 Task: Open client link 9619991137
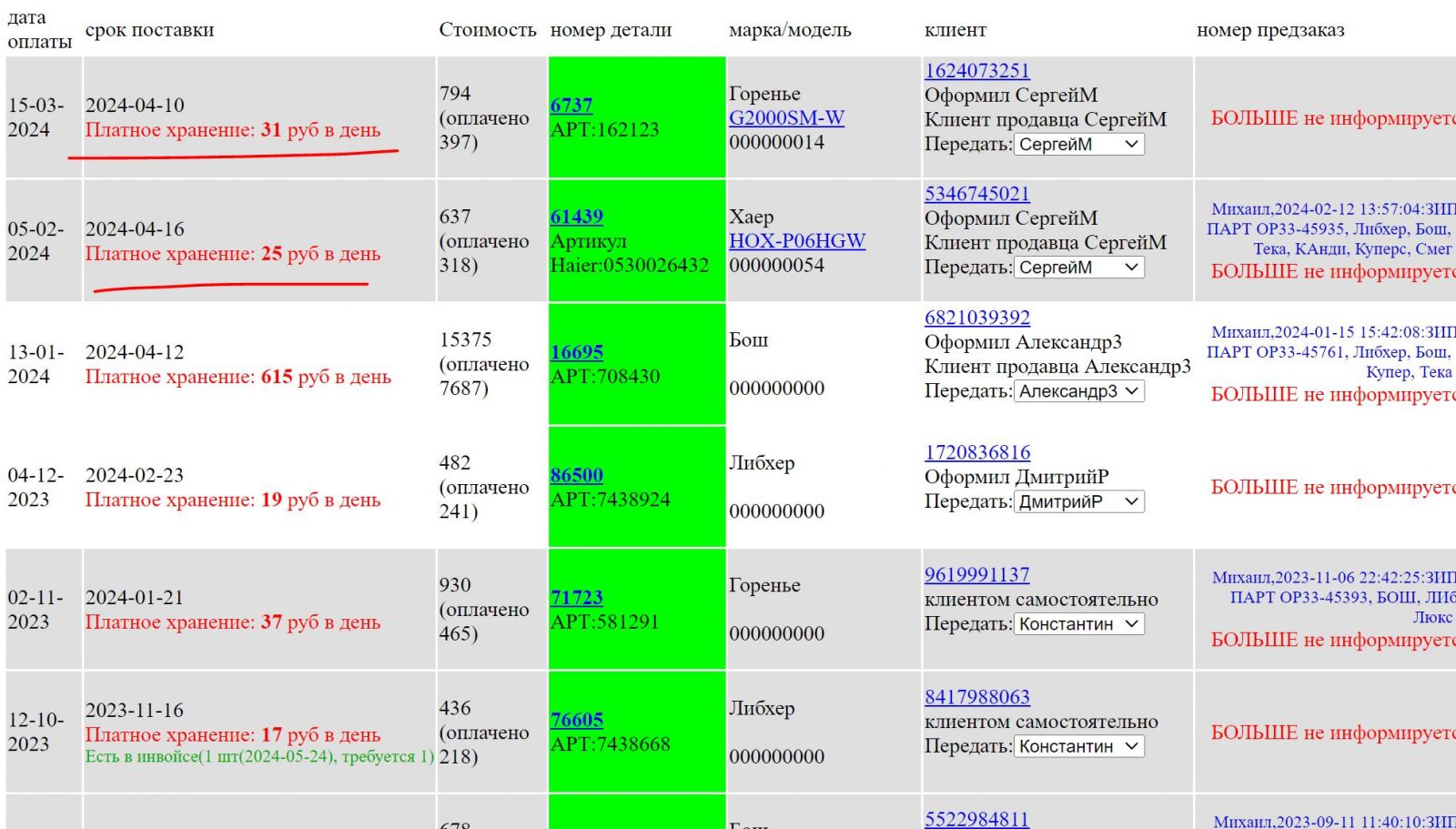click(976, 575)
